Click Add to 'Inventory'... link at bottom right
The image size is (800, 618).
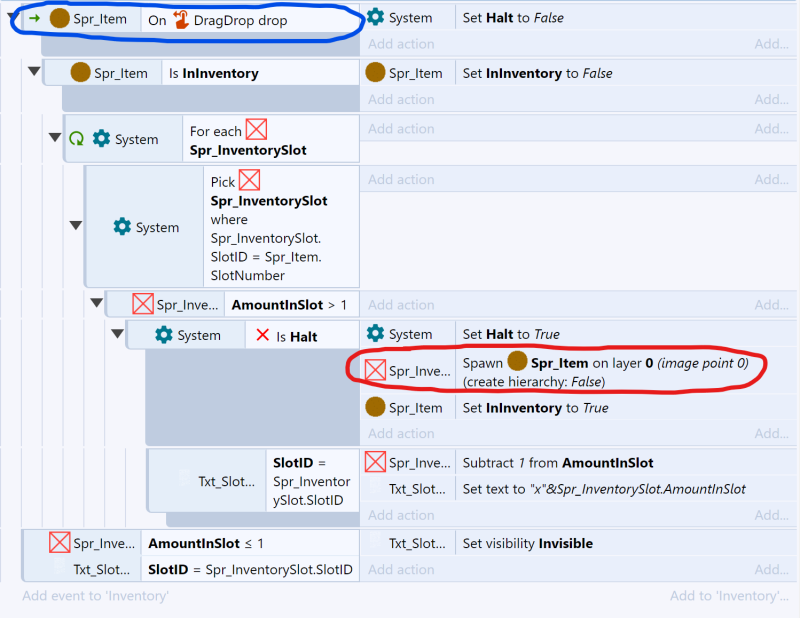[x=729, y=596]
